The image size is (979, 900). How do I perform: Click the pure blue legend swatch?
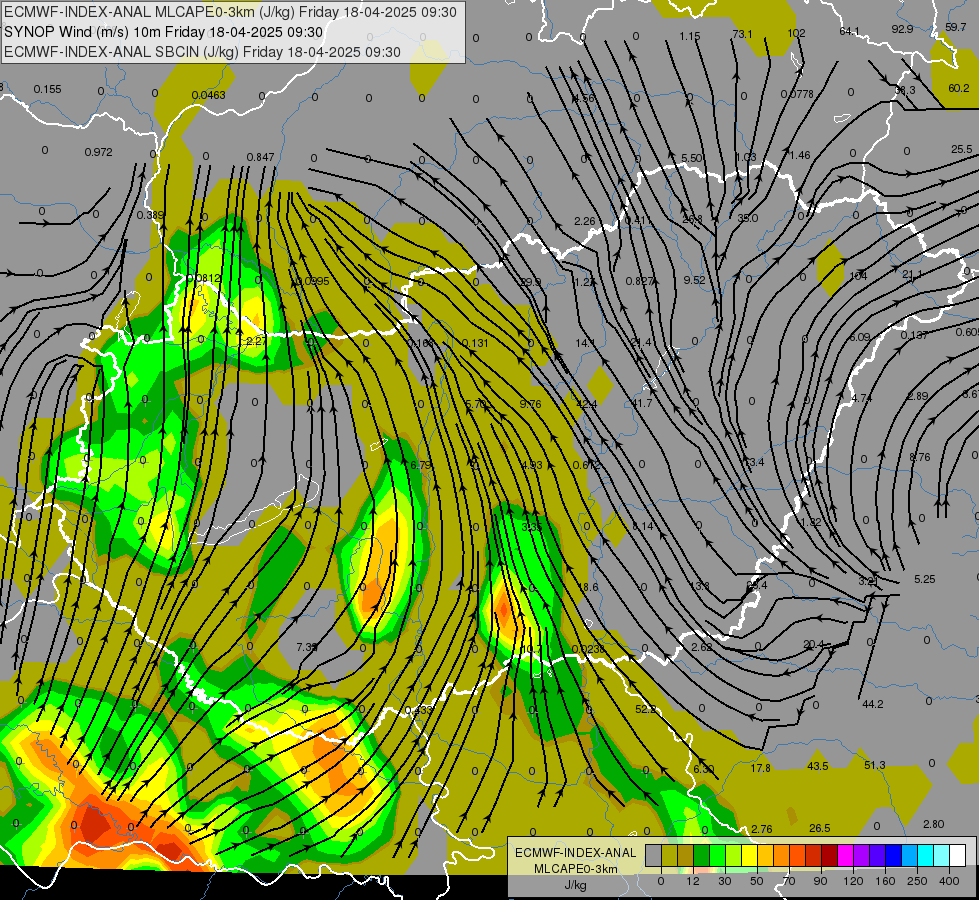pos(893,856)
